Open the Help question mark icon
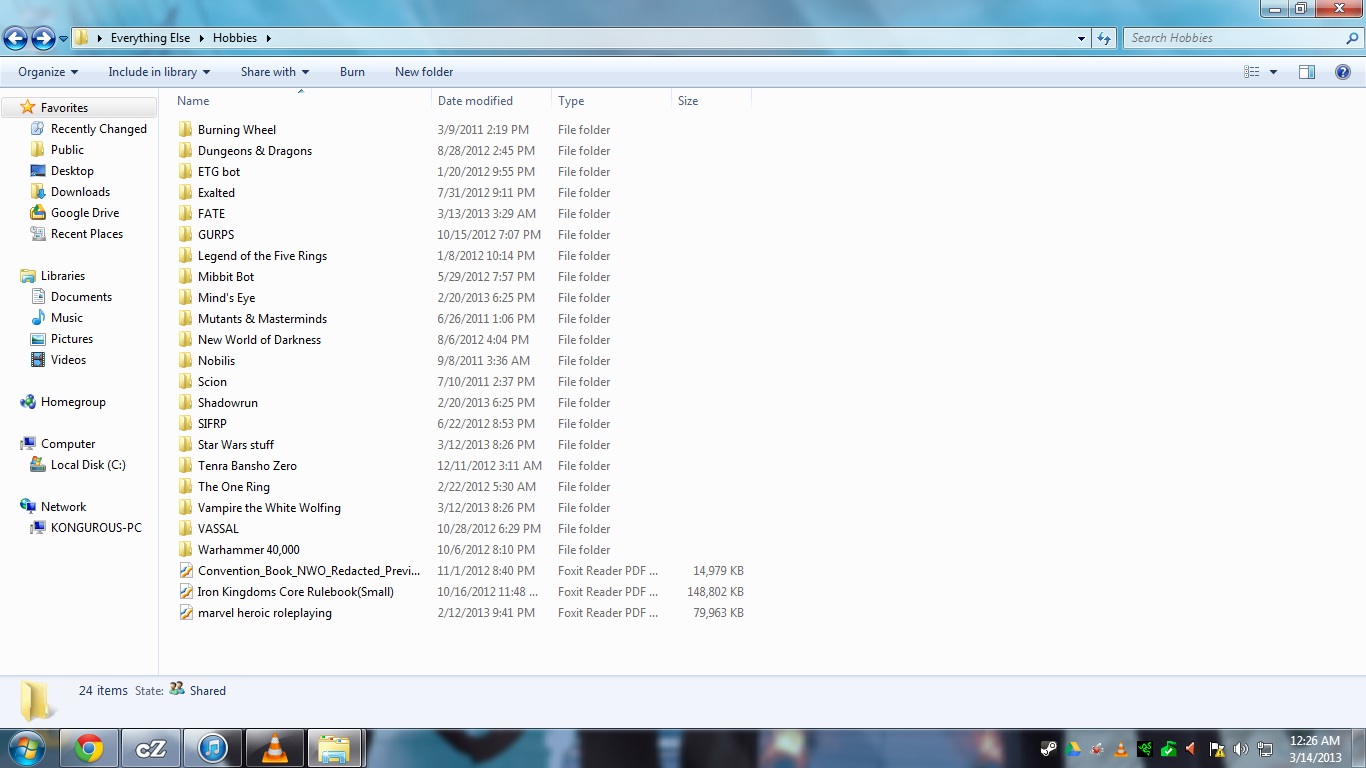This screenshot has width=1366, height=768. [x=1343, y=72]
